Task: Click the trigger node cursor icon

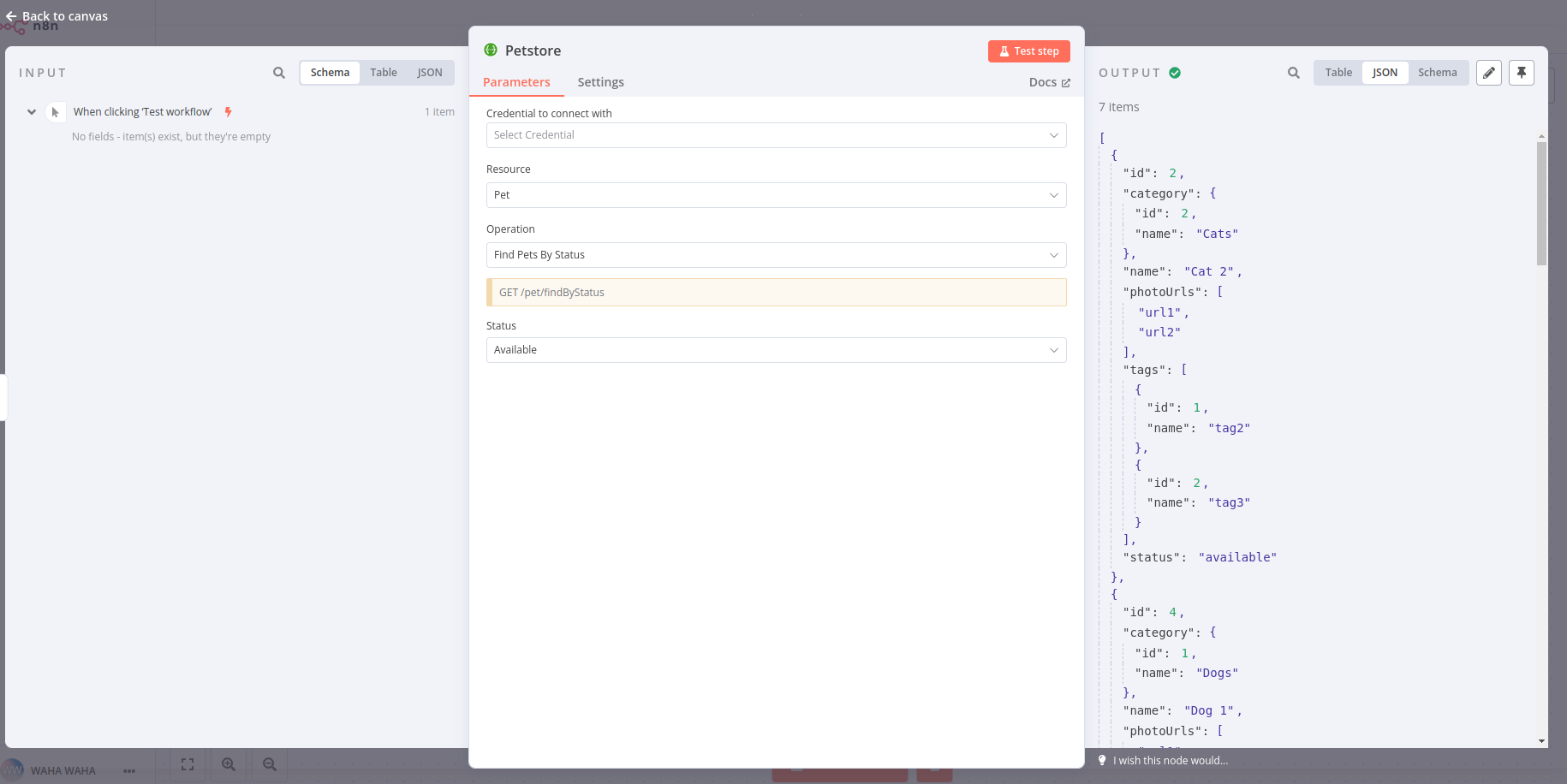Action: coord(56,112)
